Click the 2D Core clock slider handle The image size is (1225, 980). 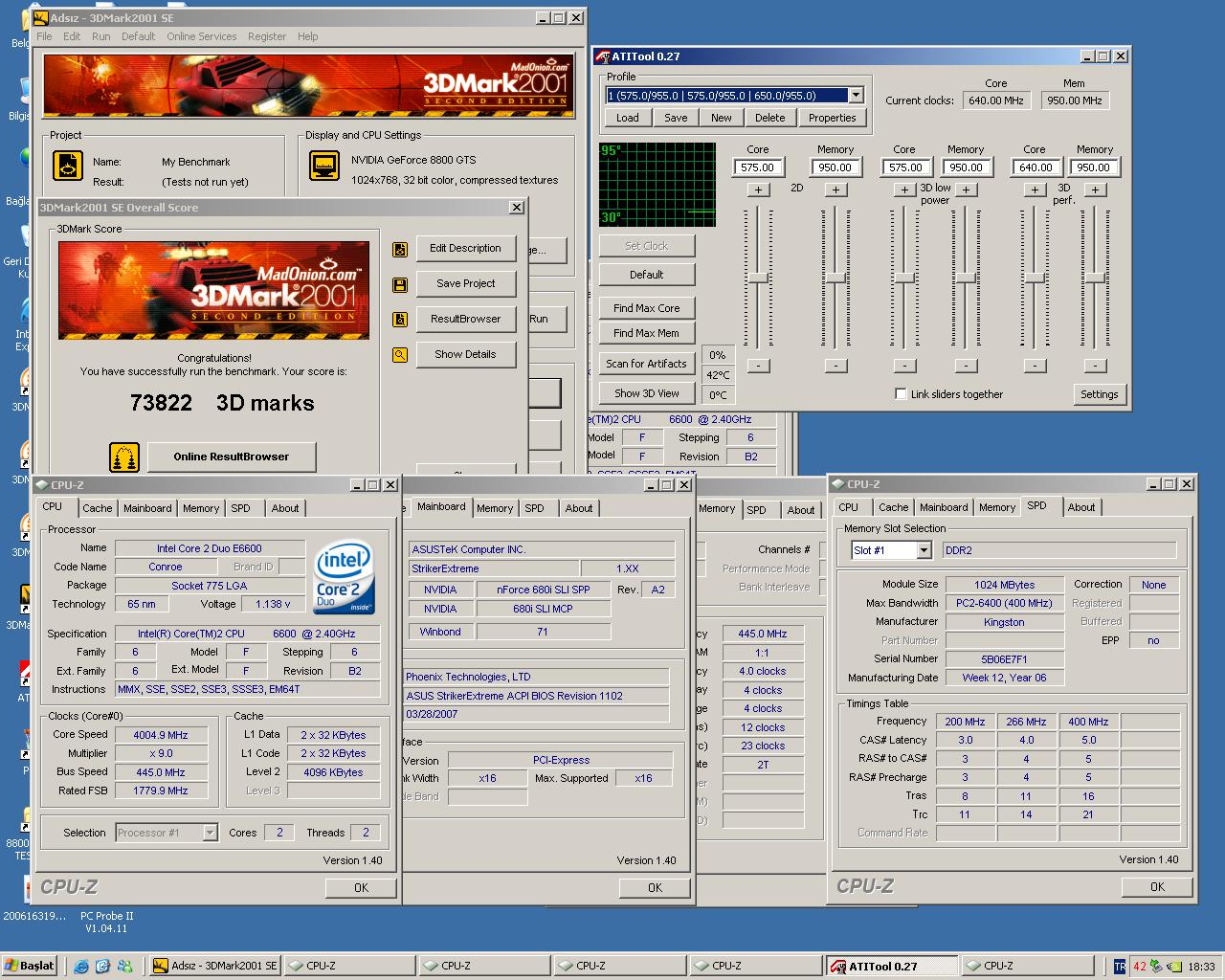point(758,278)
